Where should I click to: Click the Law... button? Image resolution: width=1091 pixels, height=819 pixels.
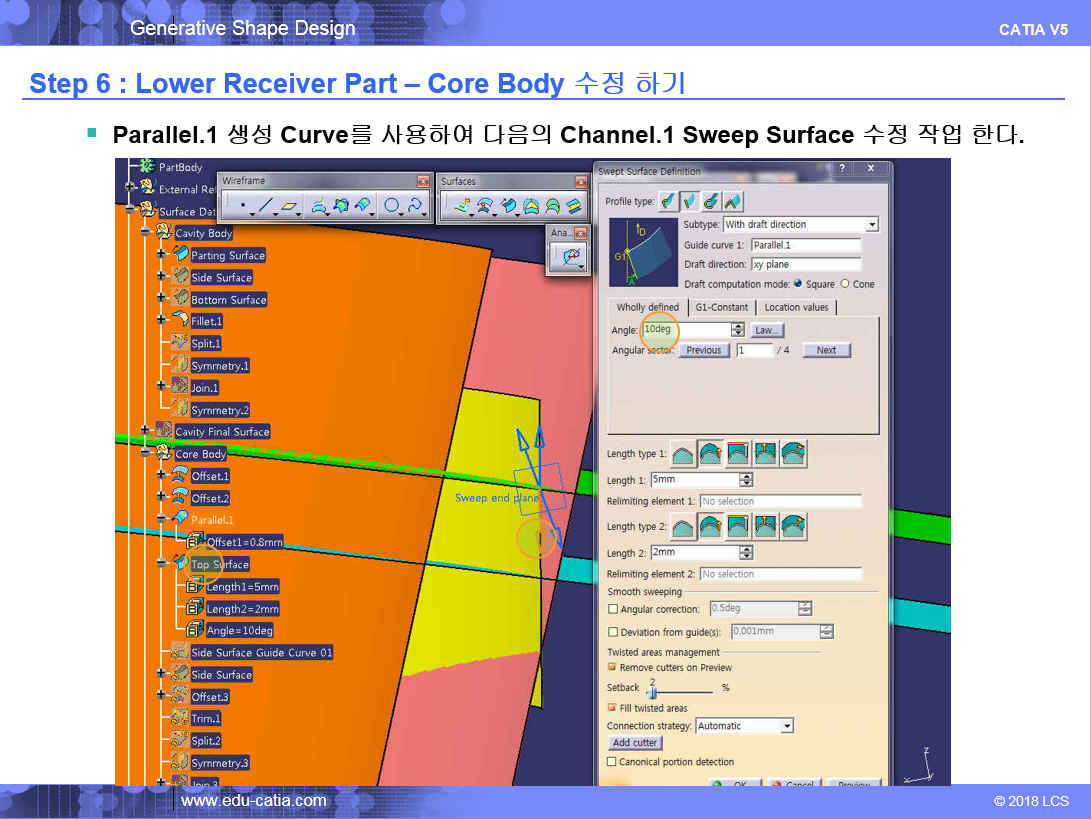(767, 330)
